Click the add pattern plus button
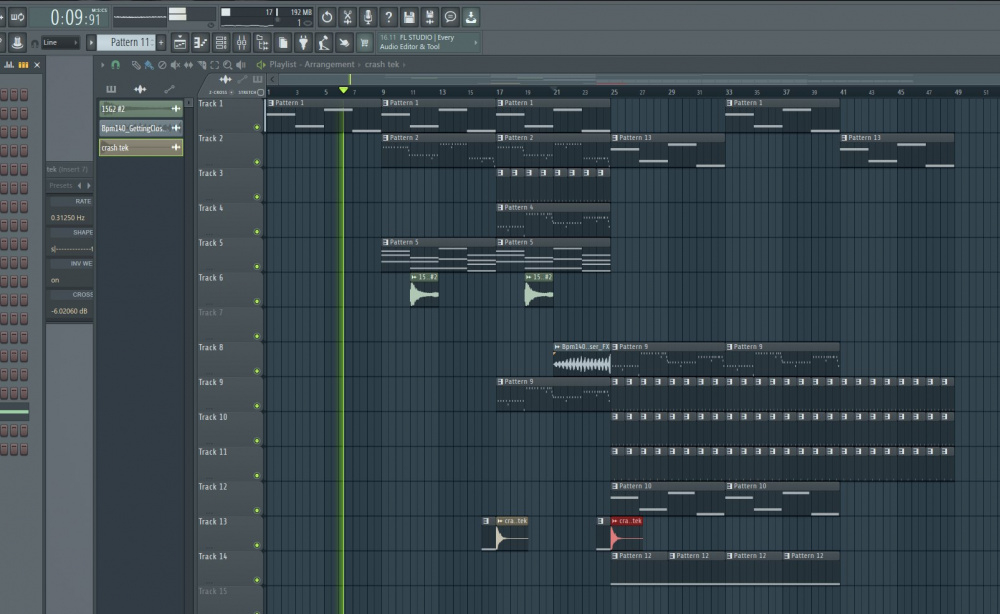This screenshot has height=614, width=1000. [162, 43]
